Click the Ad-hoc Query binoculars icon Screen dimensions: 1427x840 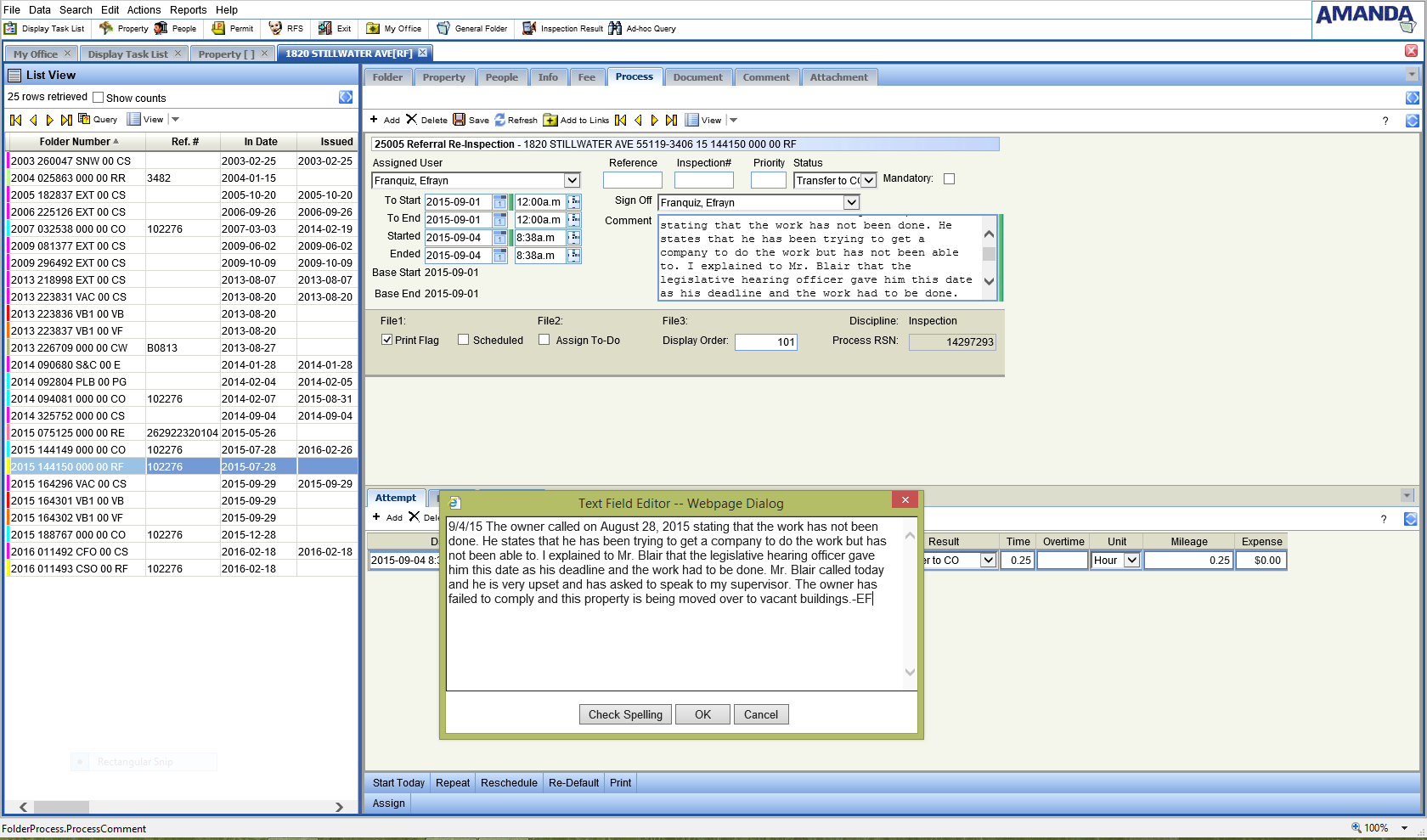click(615, 28)
